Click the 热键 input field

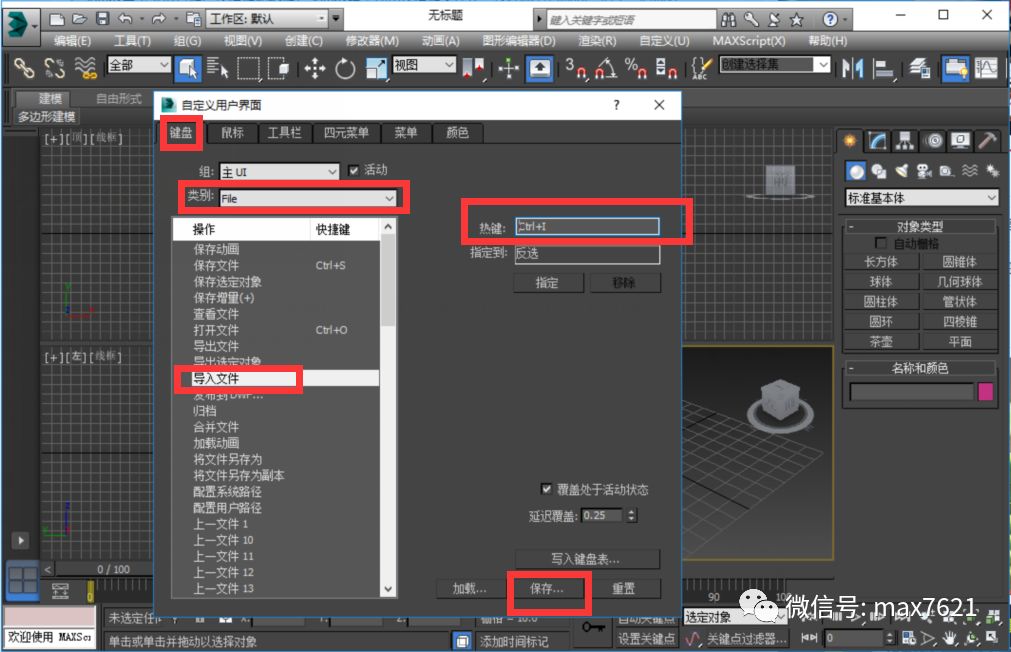587,226
